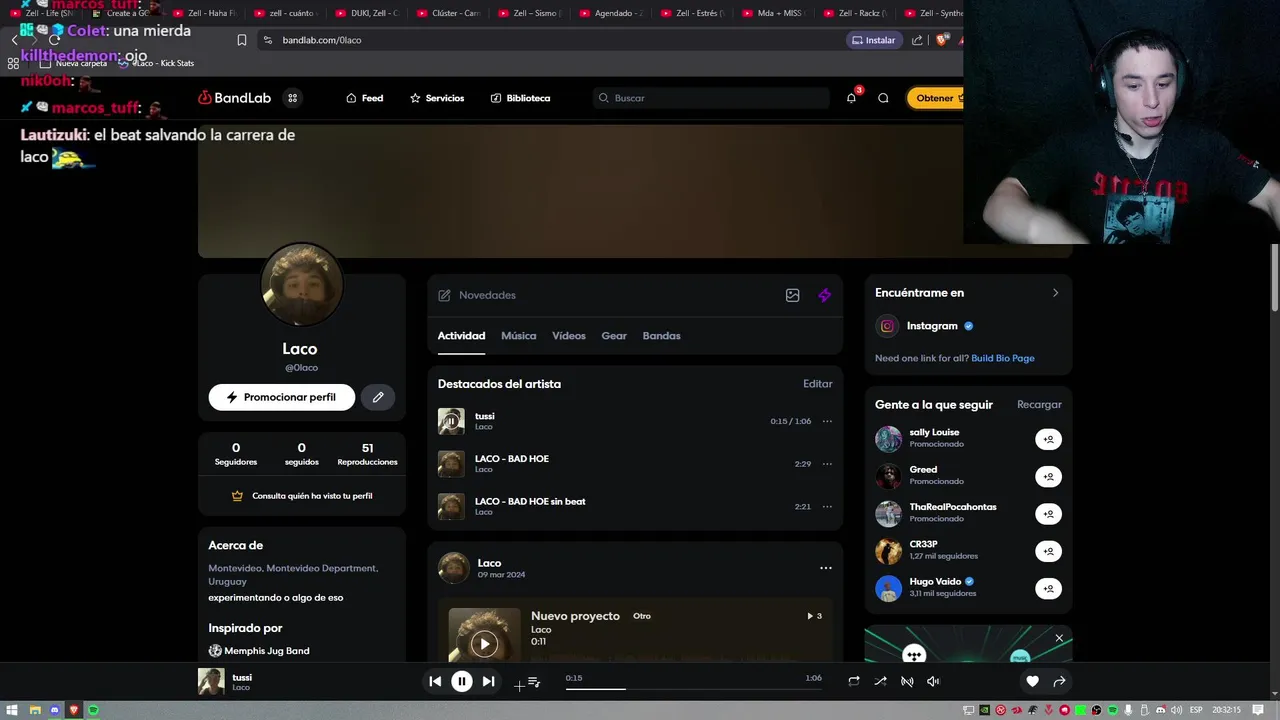Click the Promocionar perfil button
Image resolution: width=1280 pixels, height=720 pixels.
pyautogui.click(x=282, y=397)
